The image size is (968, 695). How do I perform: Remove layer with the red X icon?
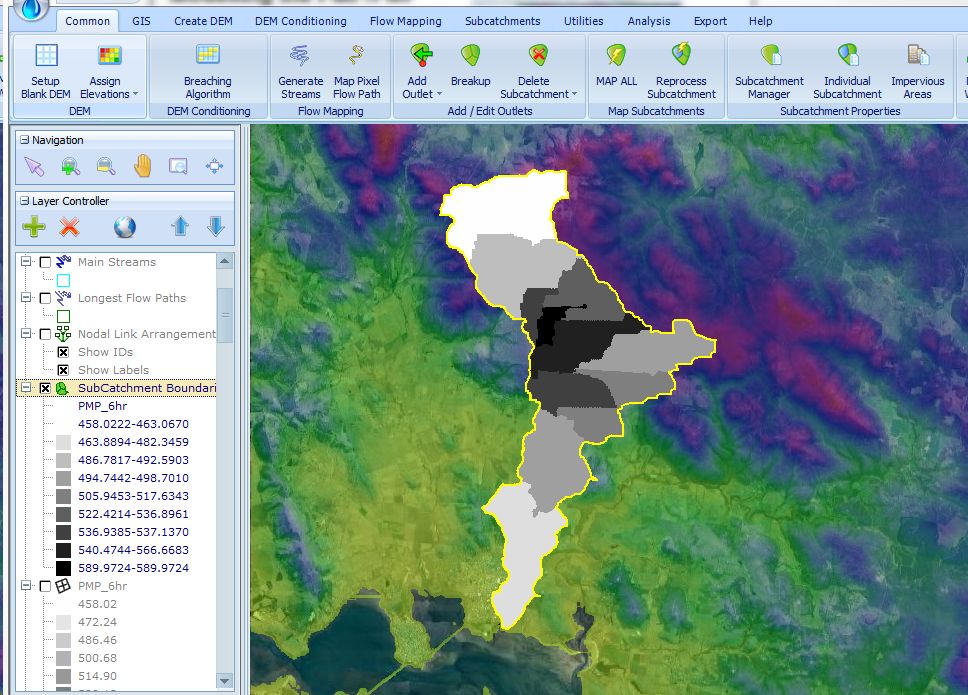point(69,227)
